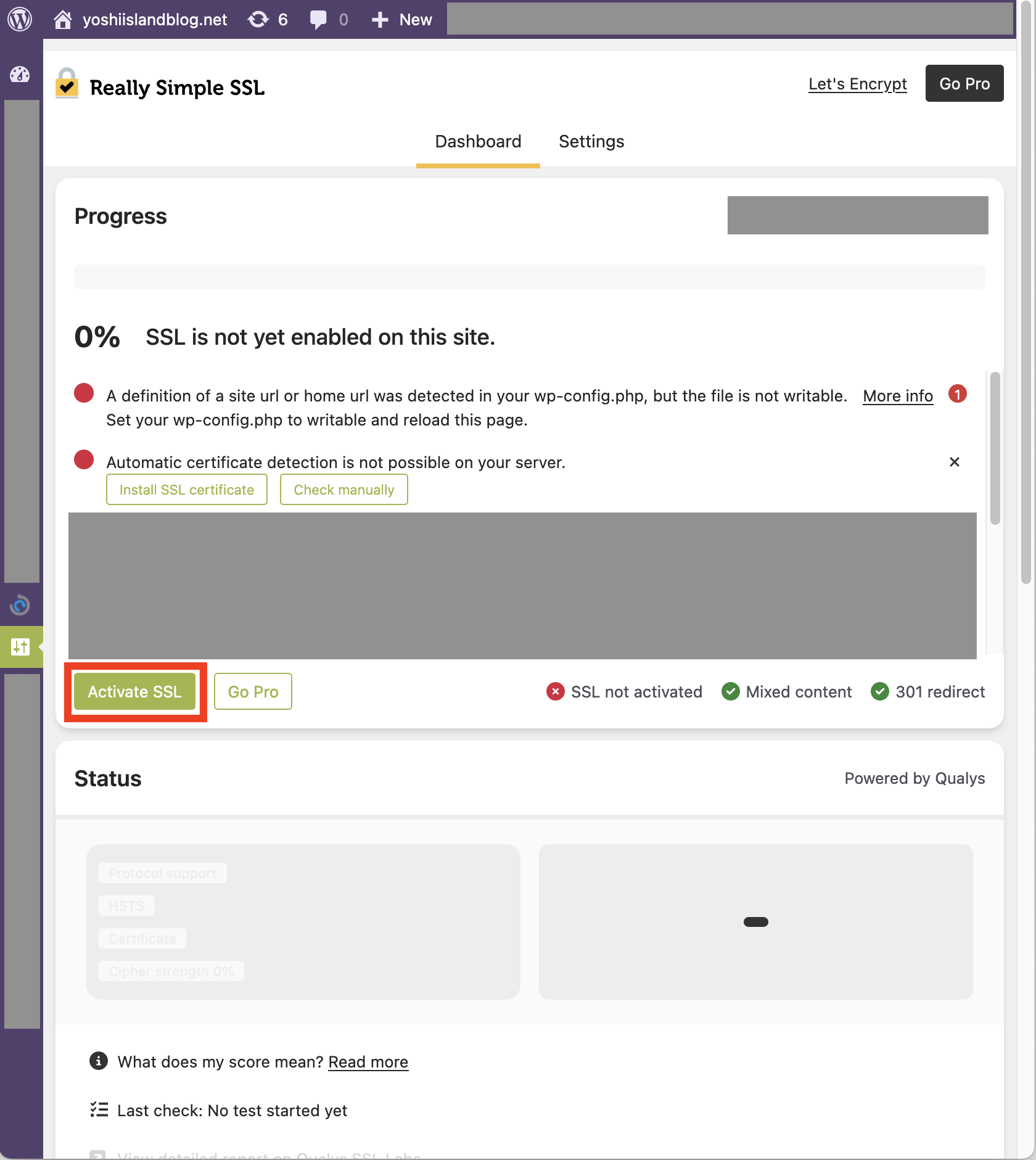This screenshot has height=1160, width=1036.
Task: Click the wp-config.php not writable notice text
Action: (476, 408)
